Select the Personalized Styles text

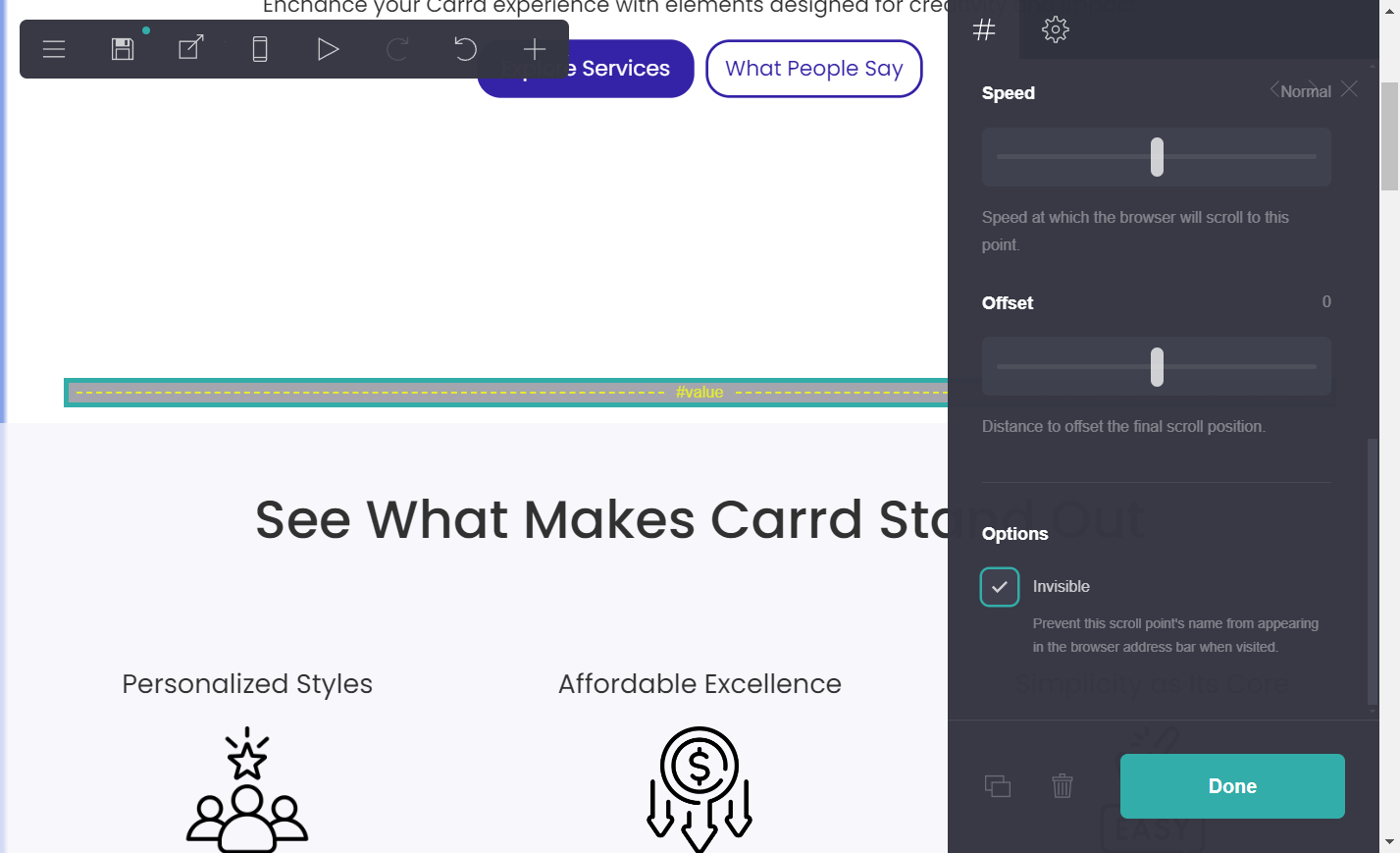click(247, 684)
